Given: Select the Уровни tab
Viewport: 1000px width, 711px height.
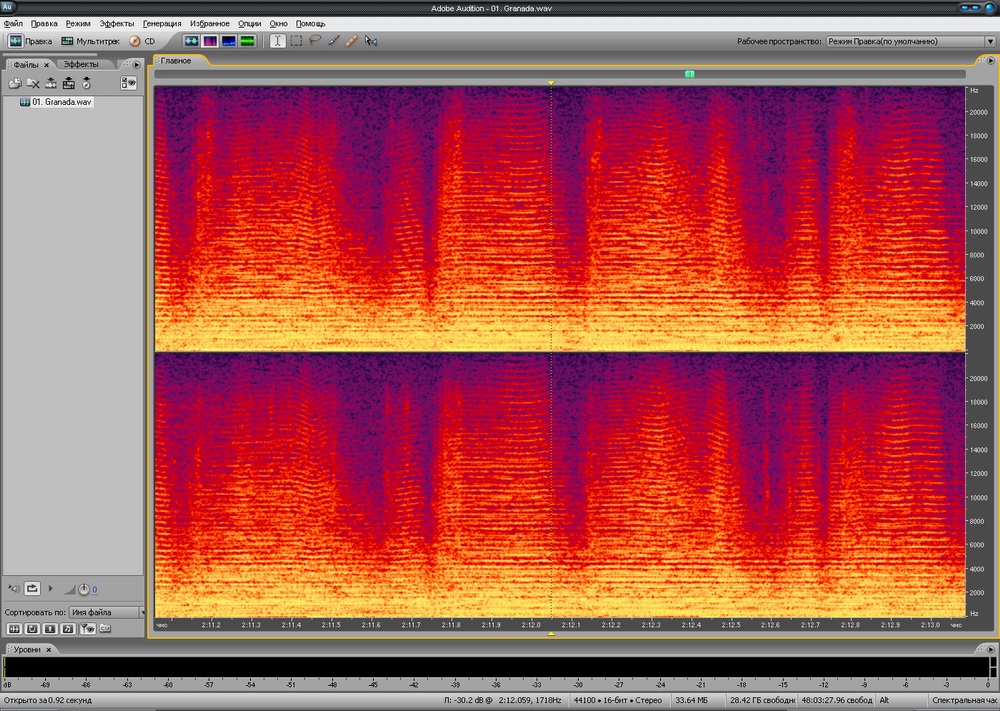Looking at the screenshot, I should tap(27, 649).
